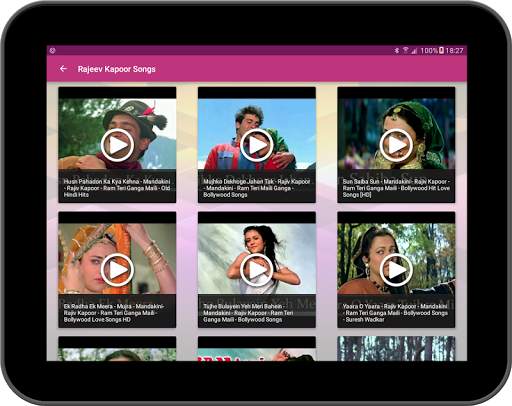This screenshot has height=406, width=512.
Task: Tap the cellular signal strength icon
Action: [414, 50]
